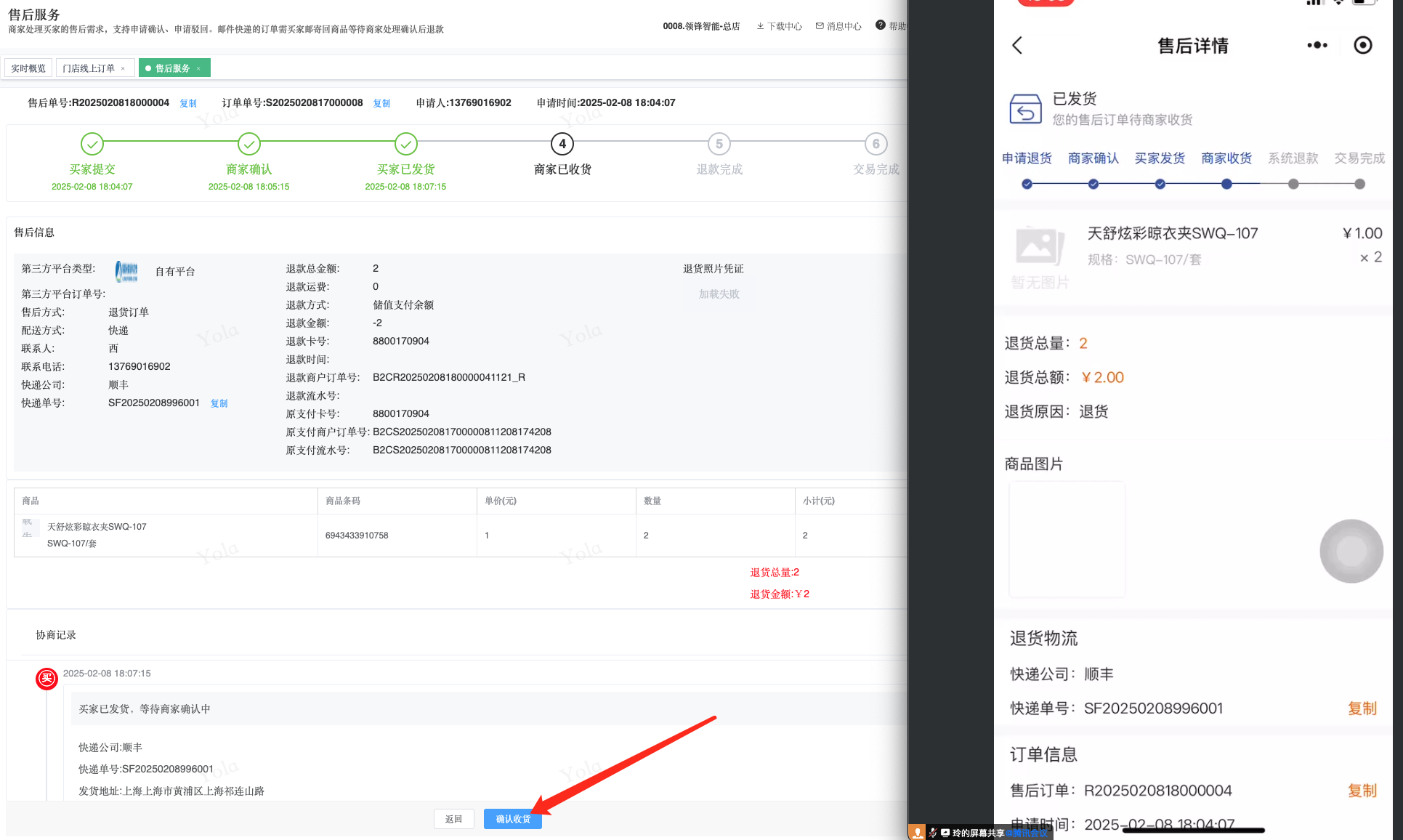Close the 售后服务 tab
1403x840 pixels.
coord(198,69)
